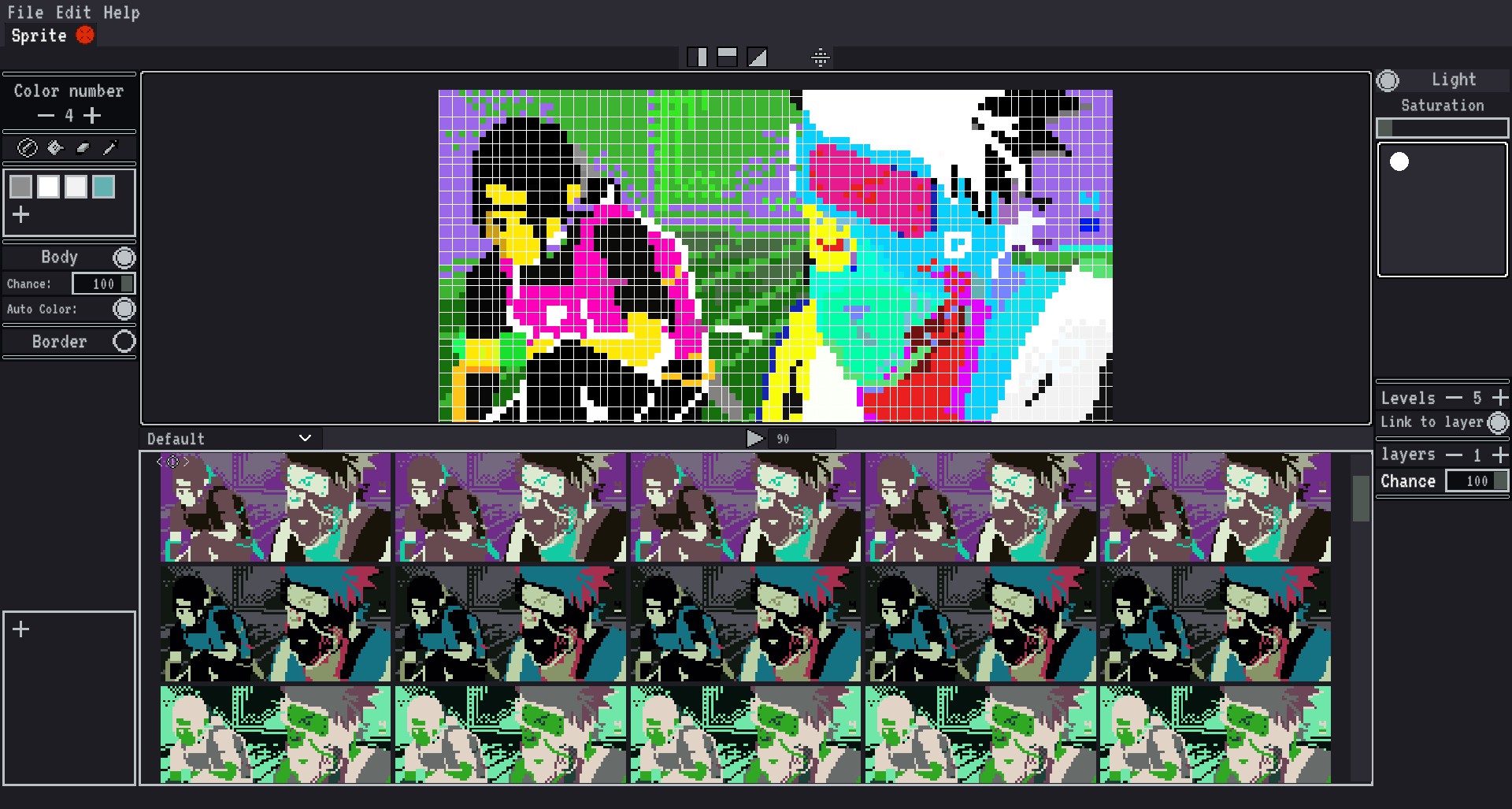
Task: Add a new color to the palette
Action: pyautogui.click(x=21, y=214)
